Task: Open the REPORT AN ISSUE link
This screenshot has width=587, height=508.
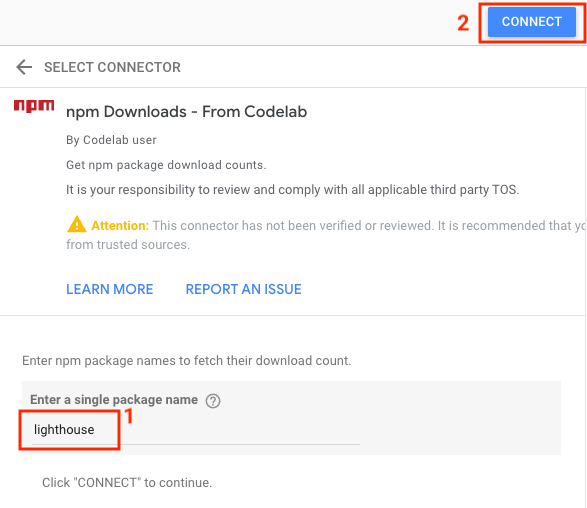Action: pos(243,289)
